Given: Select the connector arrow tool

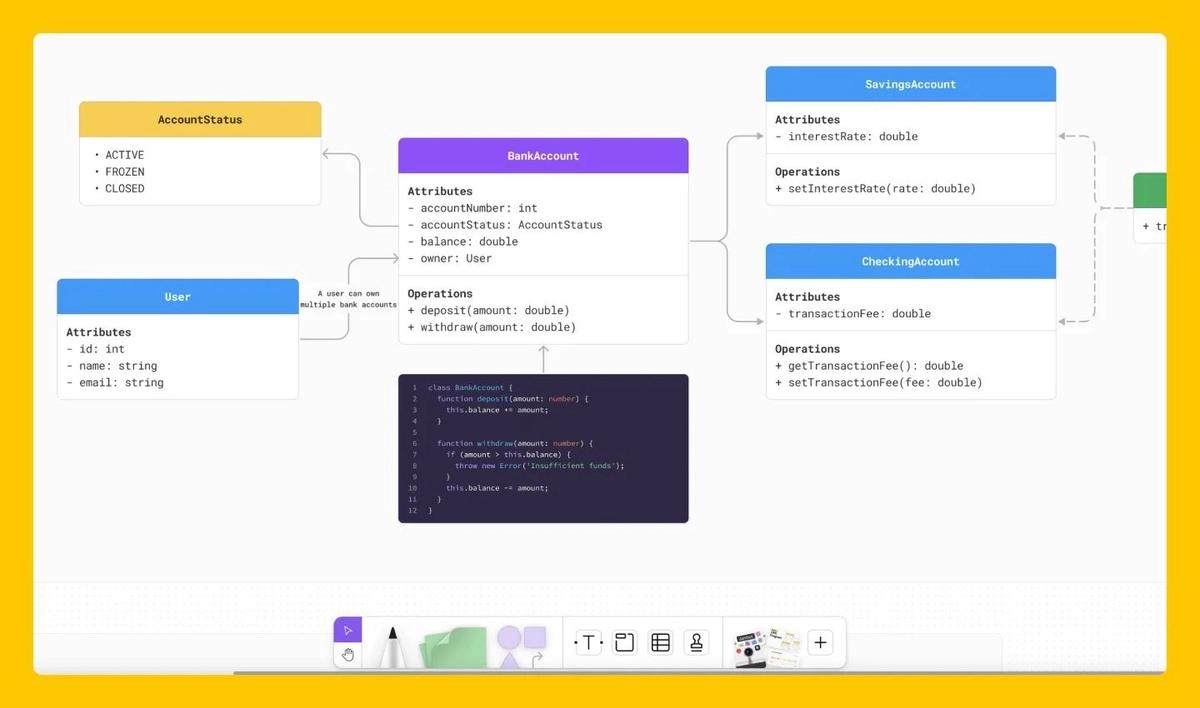Looking at the screenshot, I should point(537,655).
